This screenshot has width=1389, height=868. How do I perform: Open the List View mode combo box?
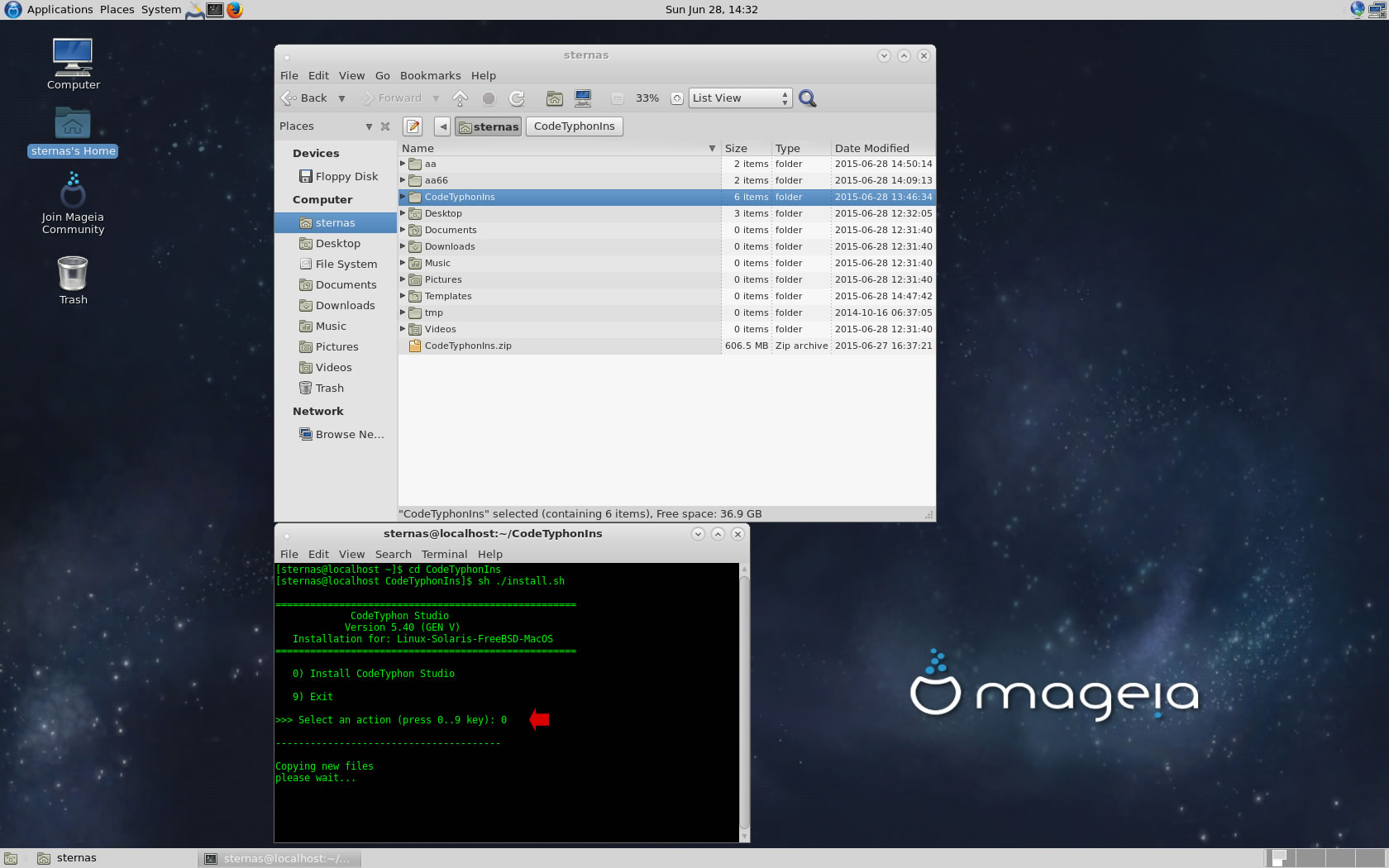coord(740,98)
